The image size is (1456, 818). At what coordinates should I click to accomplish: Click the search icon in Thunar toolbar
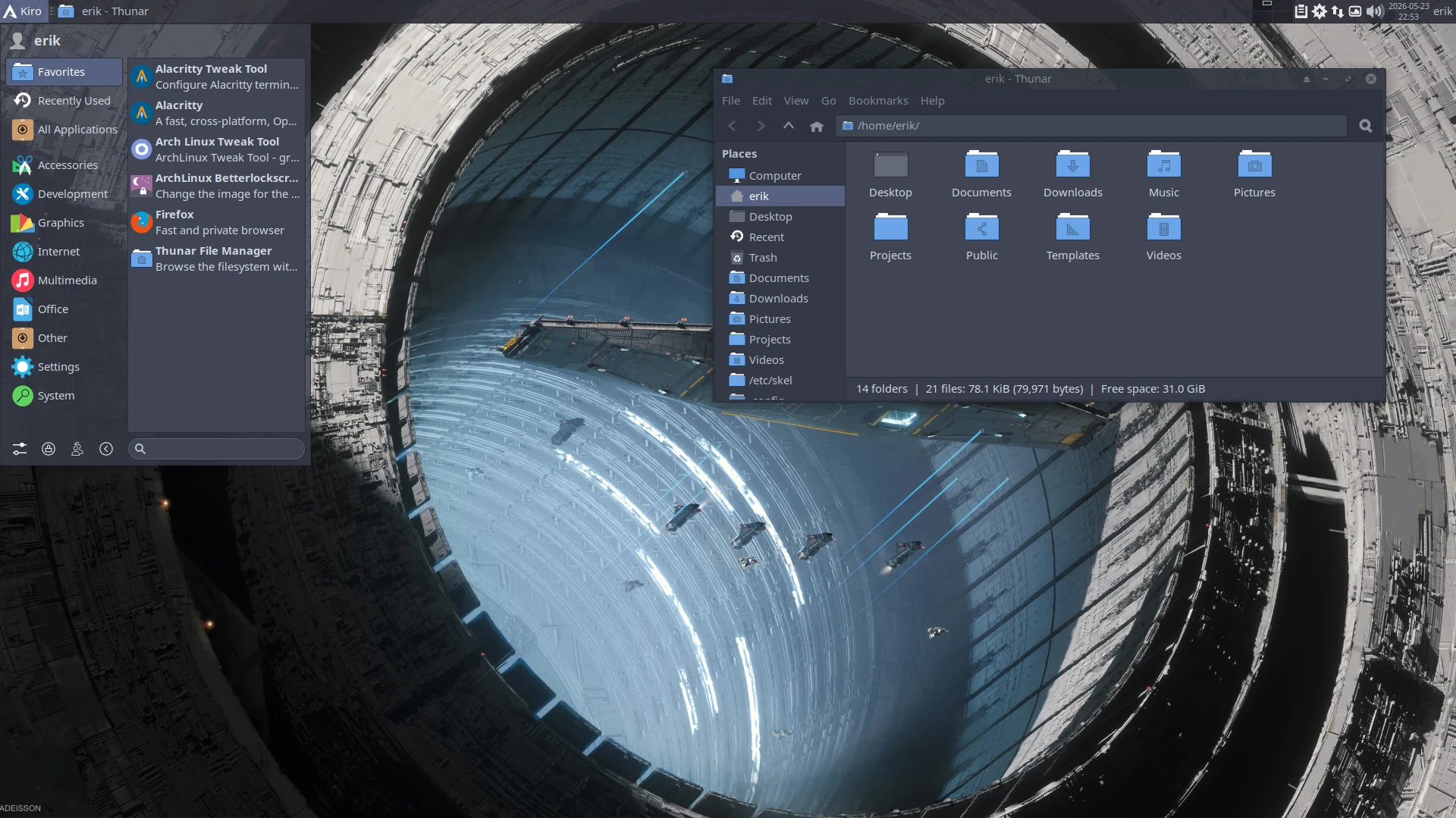1366,126
